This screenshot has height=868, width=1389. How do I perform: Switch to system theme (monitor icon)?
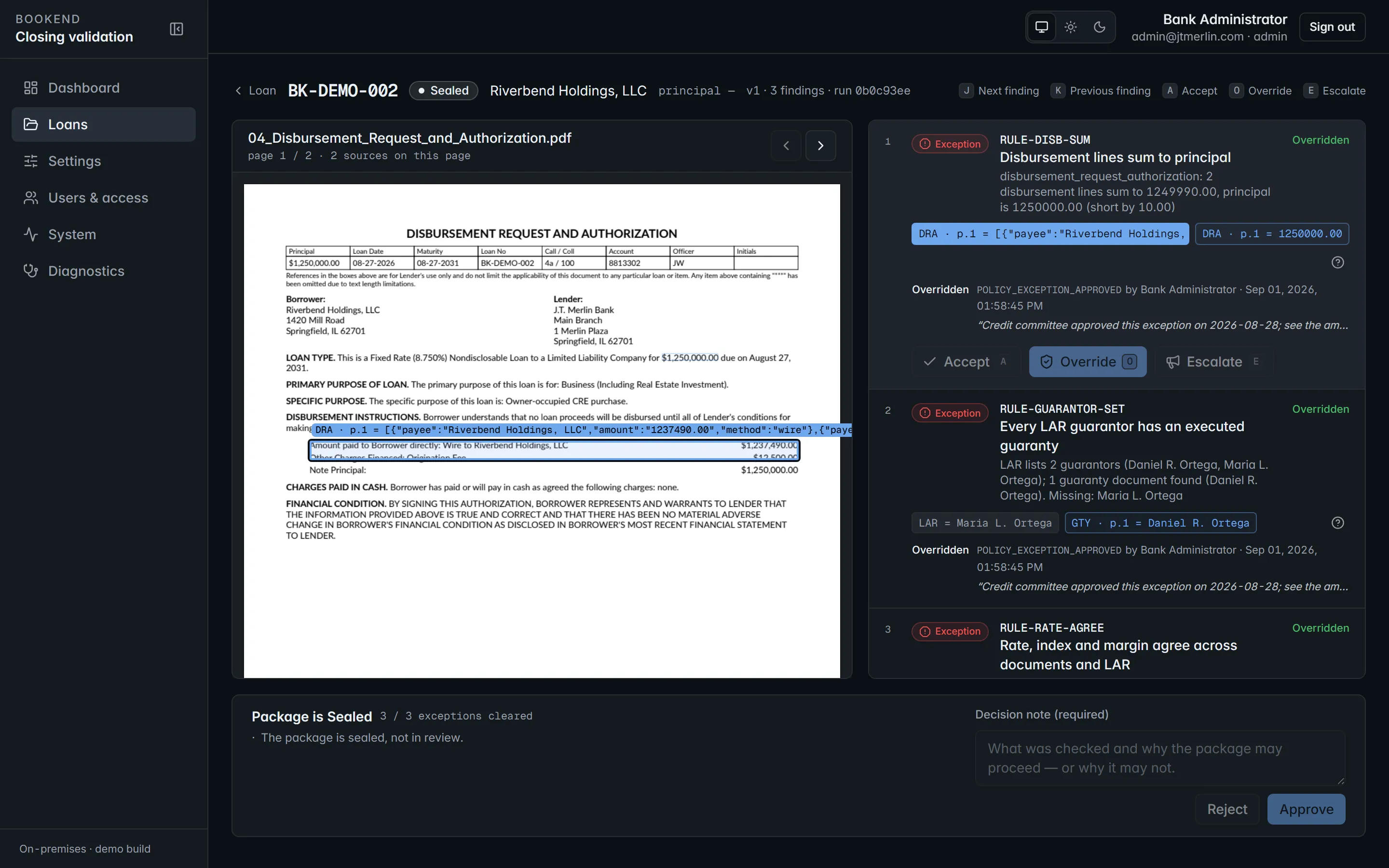click(1042, 27)
